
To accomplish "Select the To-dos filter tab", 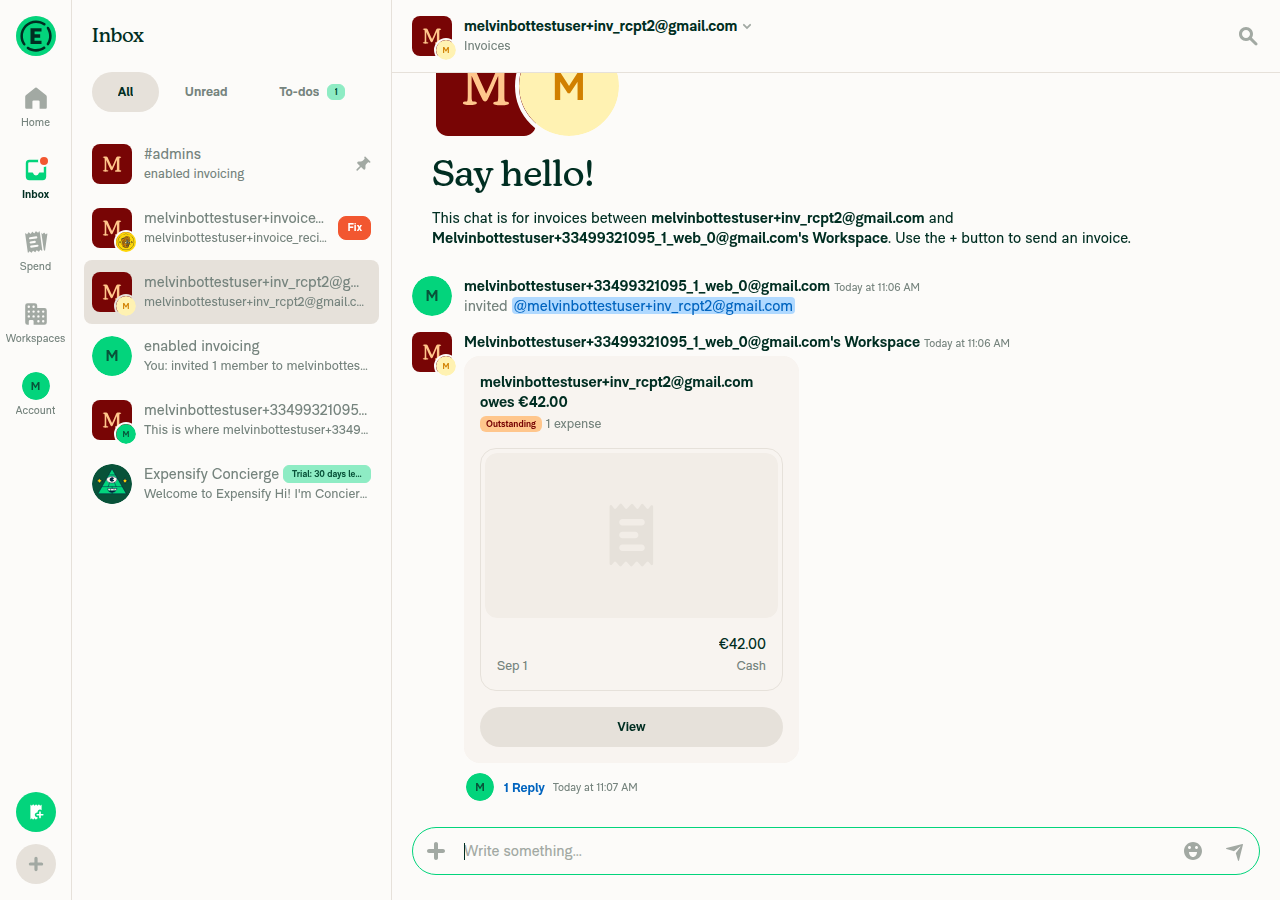I will pyautogui.click(x=311, y=92).
